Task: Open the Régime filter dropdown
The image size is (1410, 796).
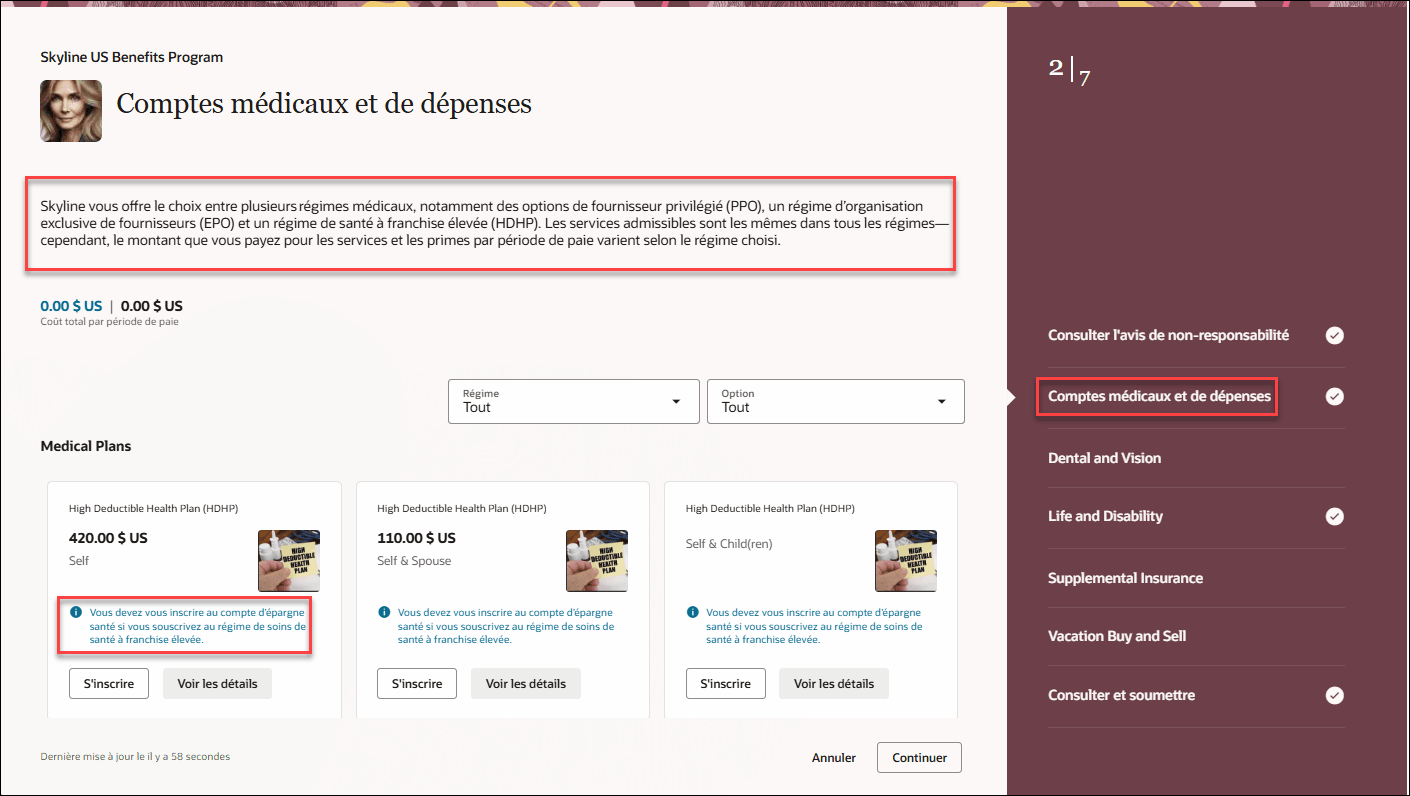Action: (x=573, y=401)
